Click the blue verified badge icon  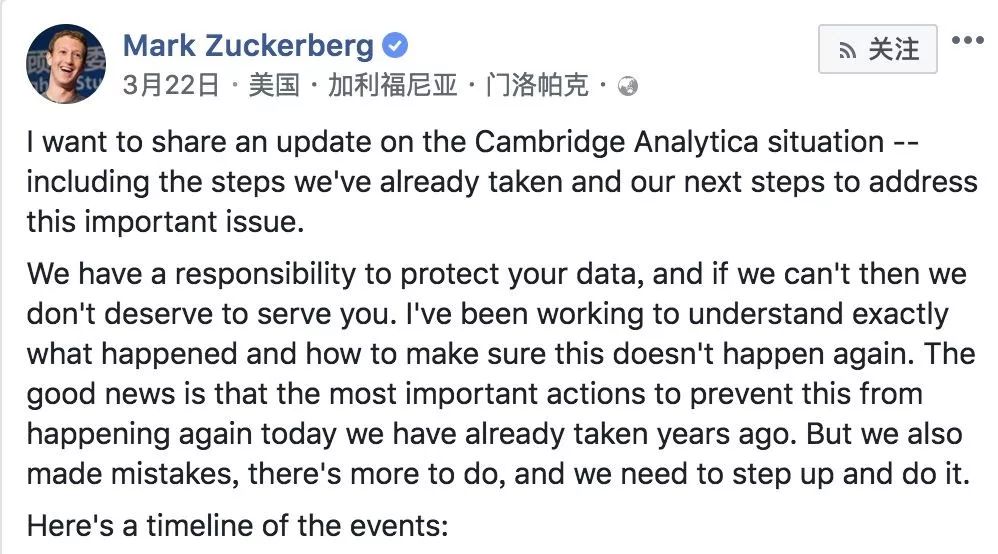click(396, 46)
